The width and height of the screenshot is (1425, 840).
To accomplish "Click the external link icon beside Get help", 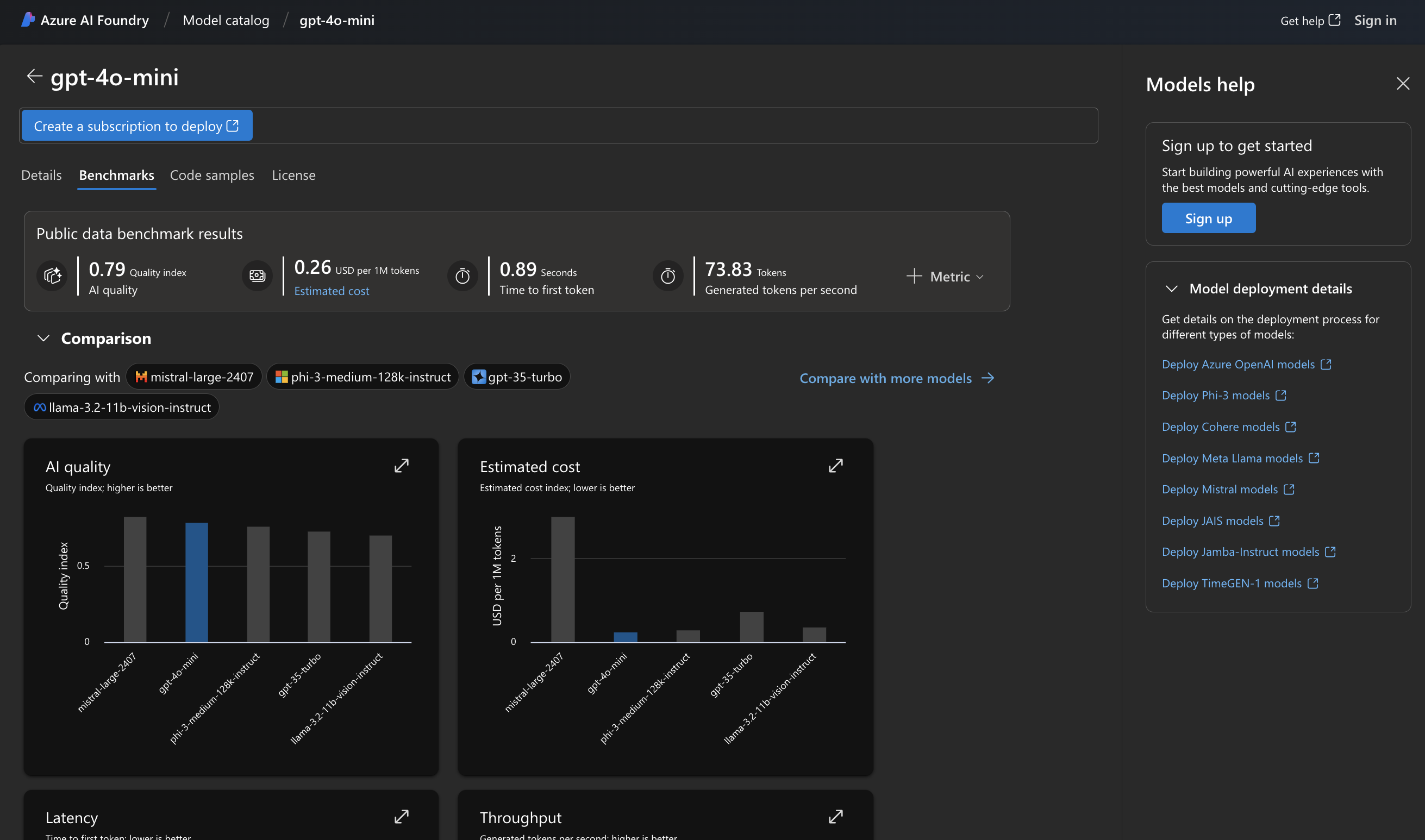I will tap(1334, 21).
